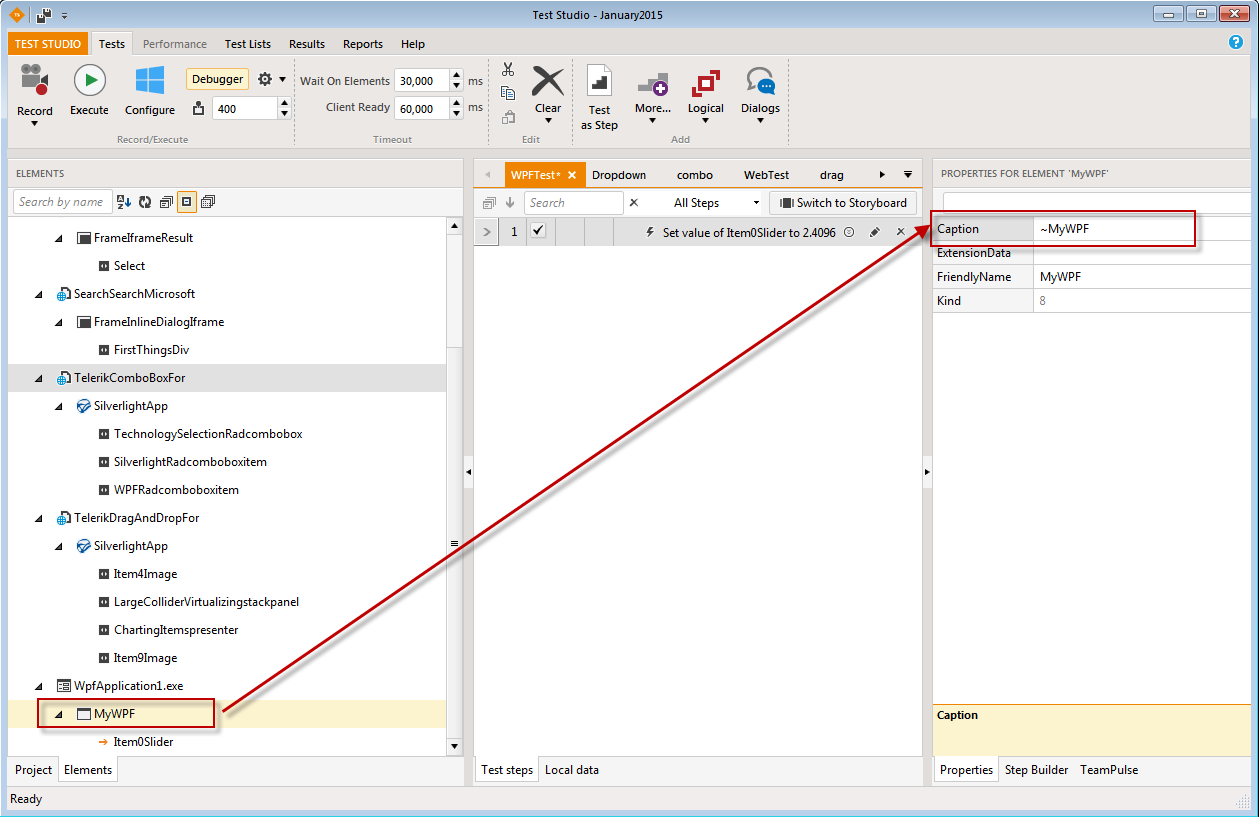Click the Cut scissors icon

(508, 69)
